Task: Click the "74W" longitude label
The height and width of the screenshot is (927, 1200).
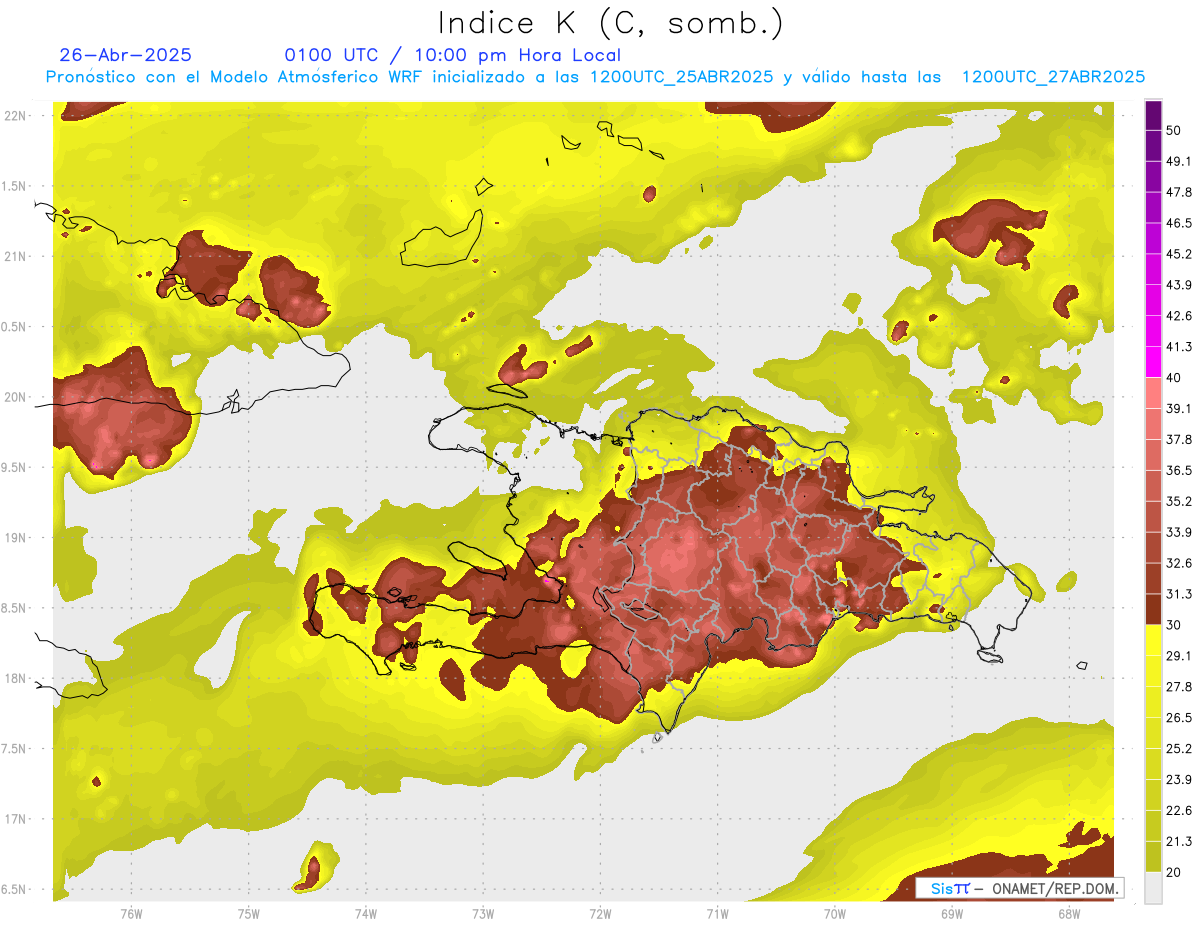Action: pyautogui.click(x=366, y=914)
